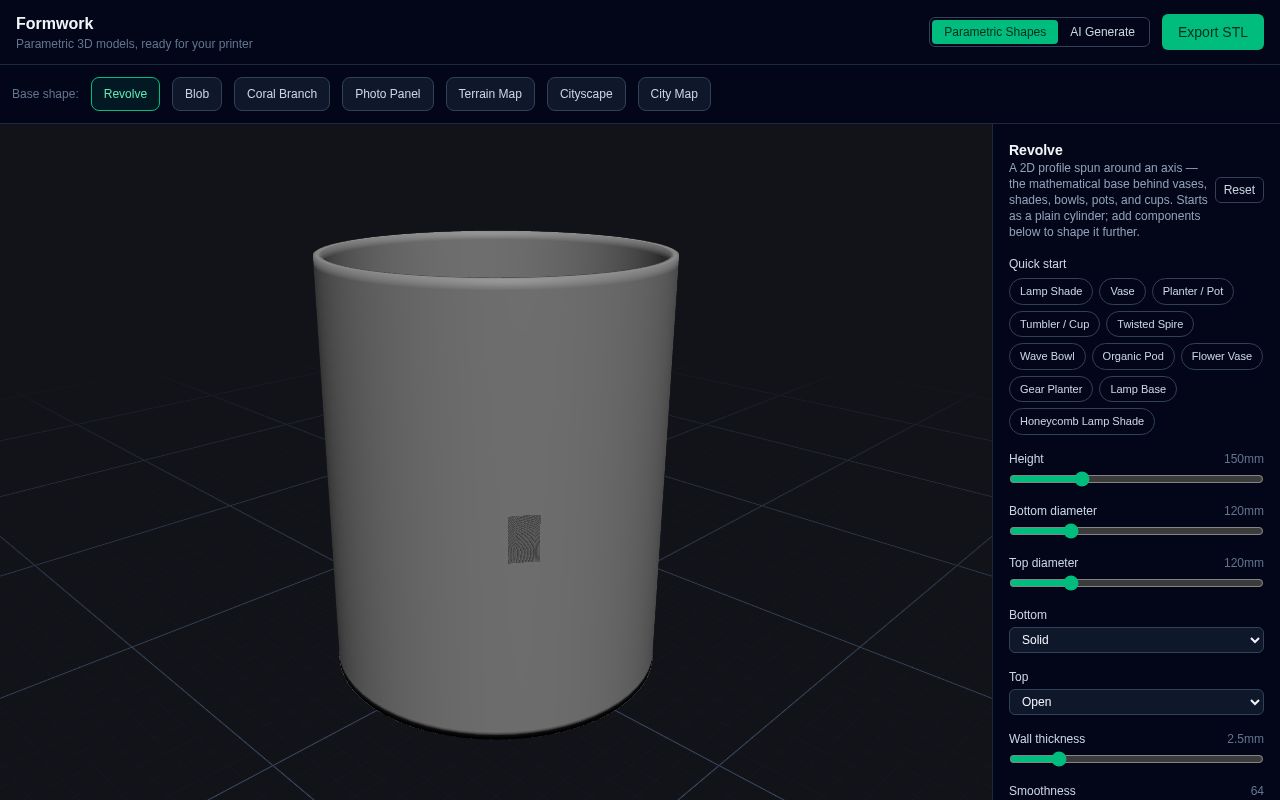
Task: Click the Smoothness label
Action: [x=1042, y=791]
